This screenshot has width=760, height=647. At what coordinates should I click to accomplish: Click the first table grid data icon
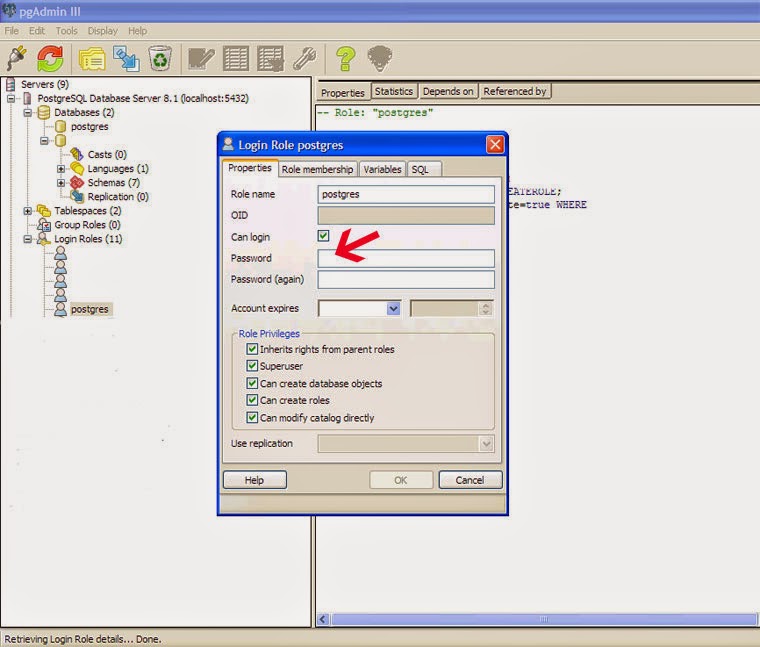point(236,59)
